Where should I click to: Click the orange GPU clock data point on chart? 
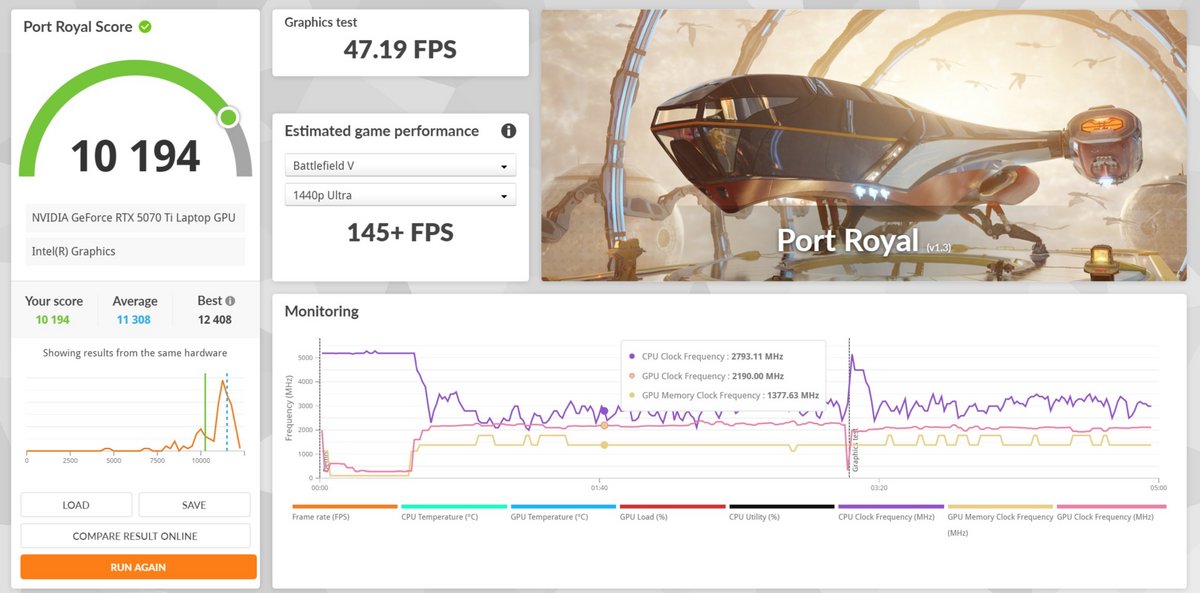pyautogui.click(x=604, y=425)
